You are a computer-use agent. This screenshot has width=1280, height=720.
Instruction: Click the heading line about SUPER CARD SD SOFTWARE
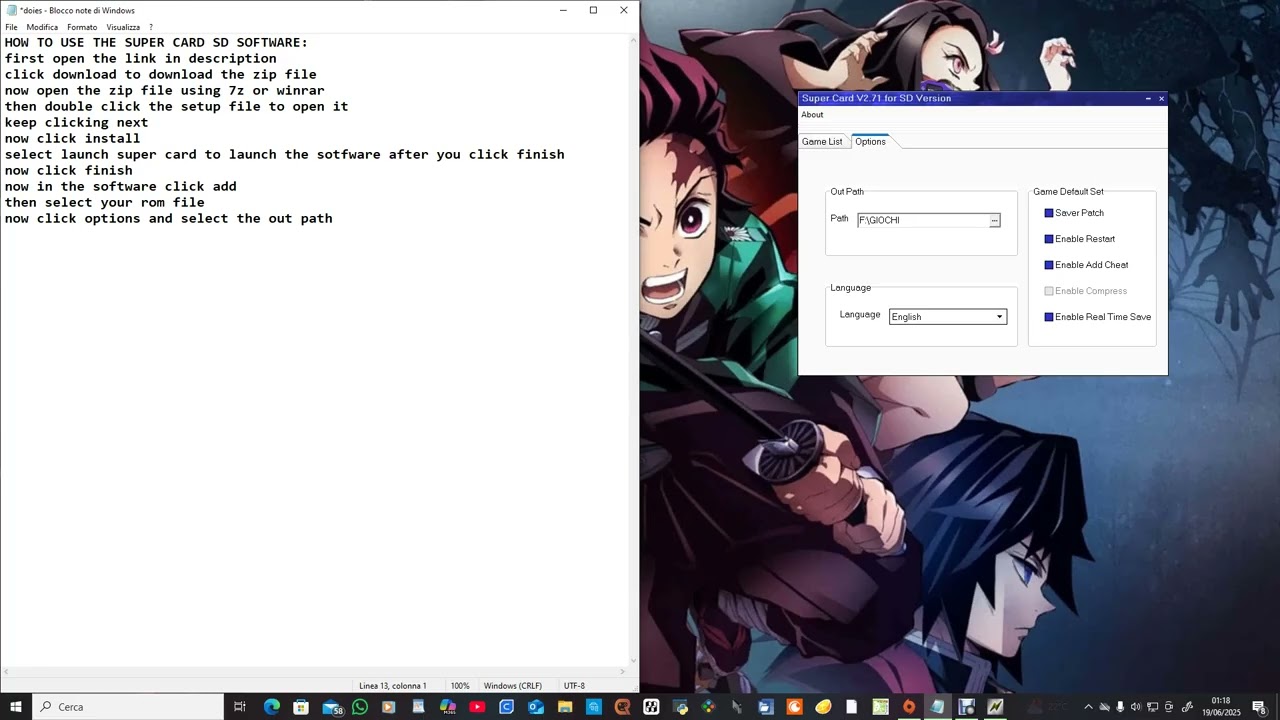click(157, 42)
